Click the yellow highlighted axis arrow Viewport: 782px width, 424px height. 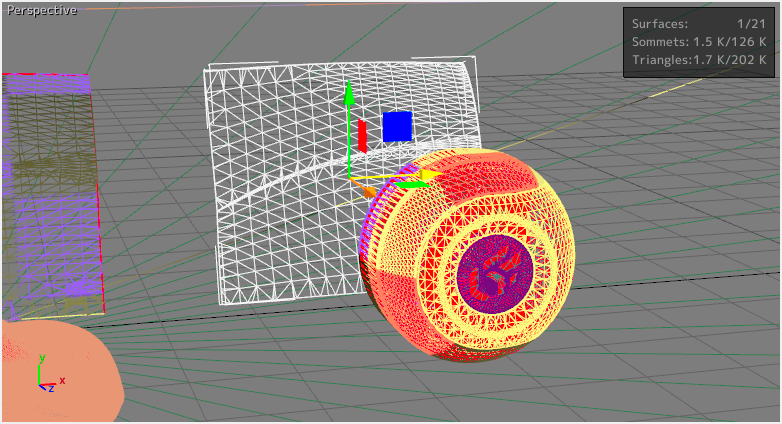pos(430,174)
